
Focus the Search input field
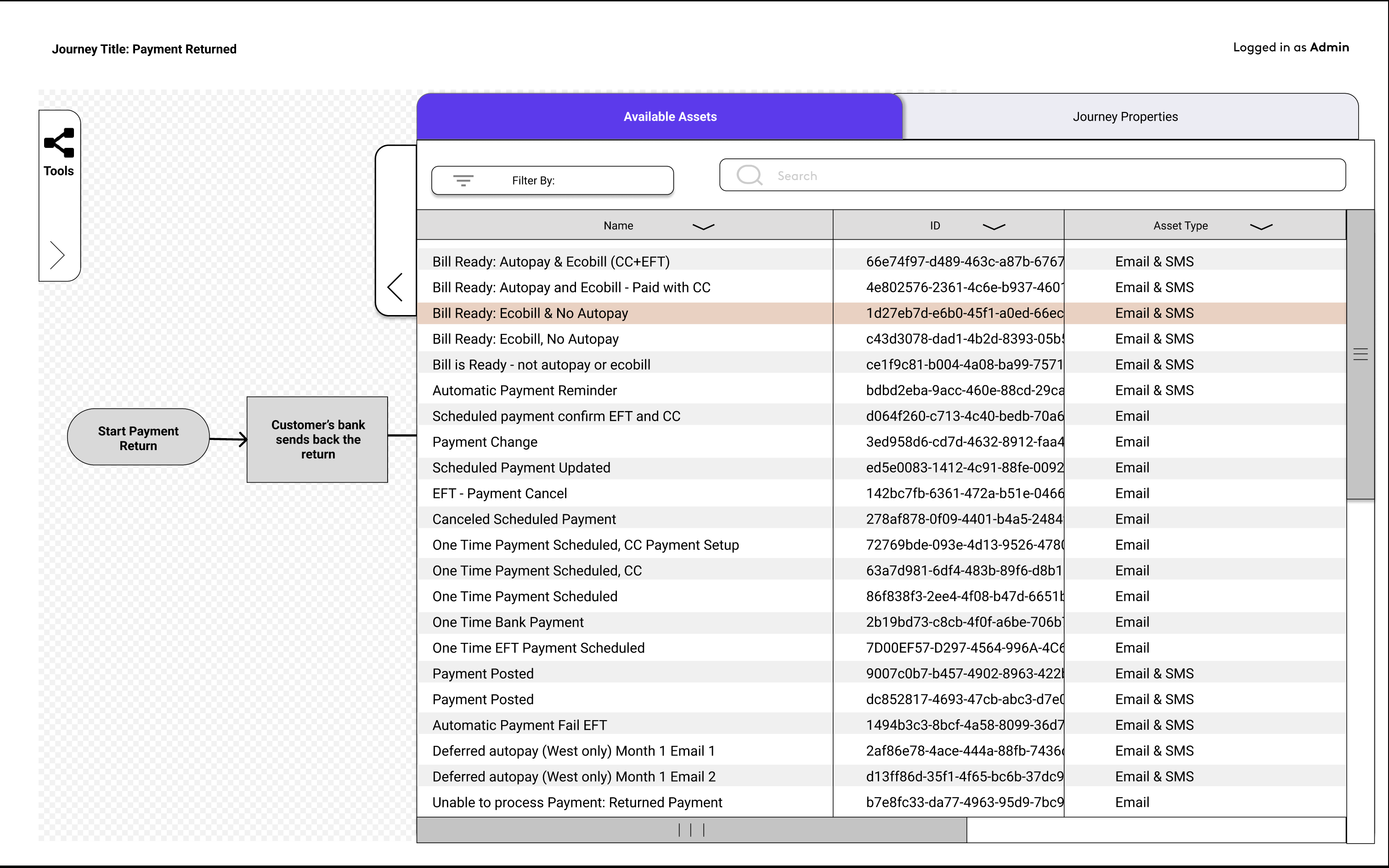[1032, 175]
